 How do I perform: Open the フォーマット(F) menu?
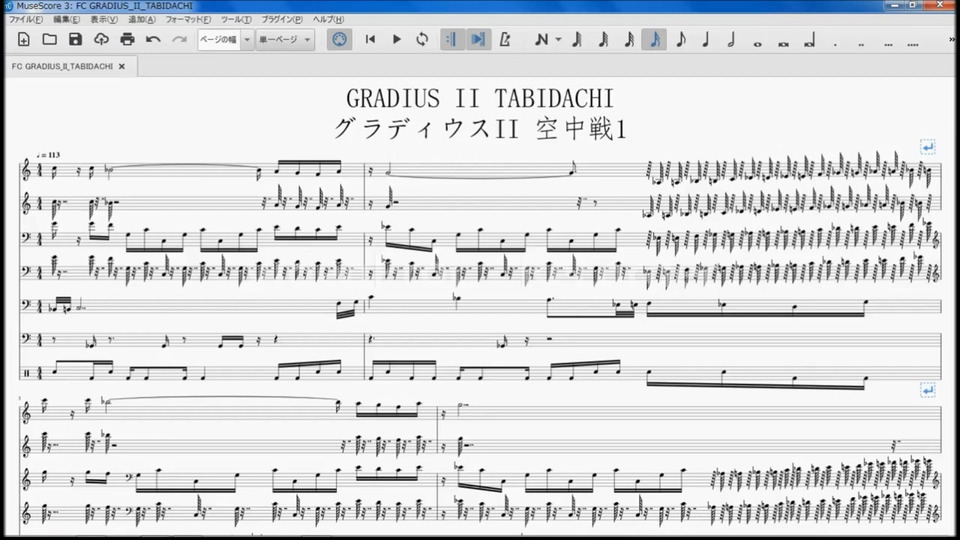(188, 20)
